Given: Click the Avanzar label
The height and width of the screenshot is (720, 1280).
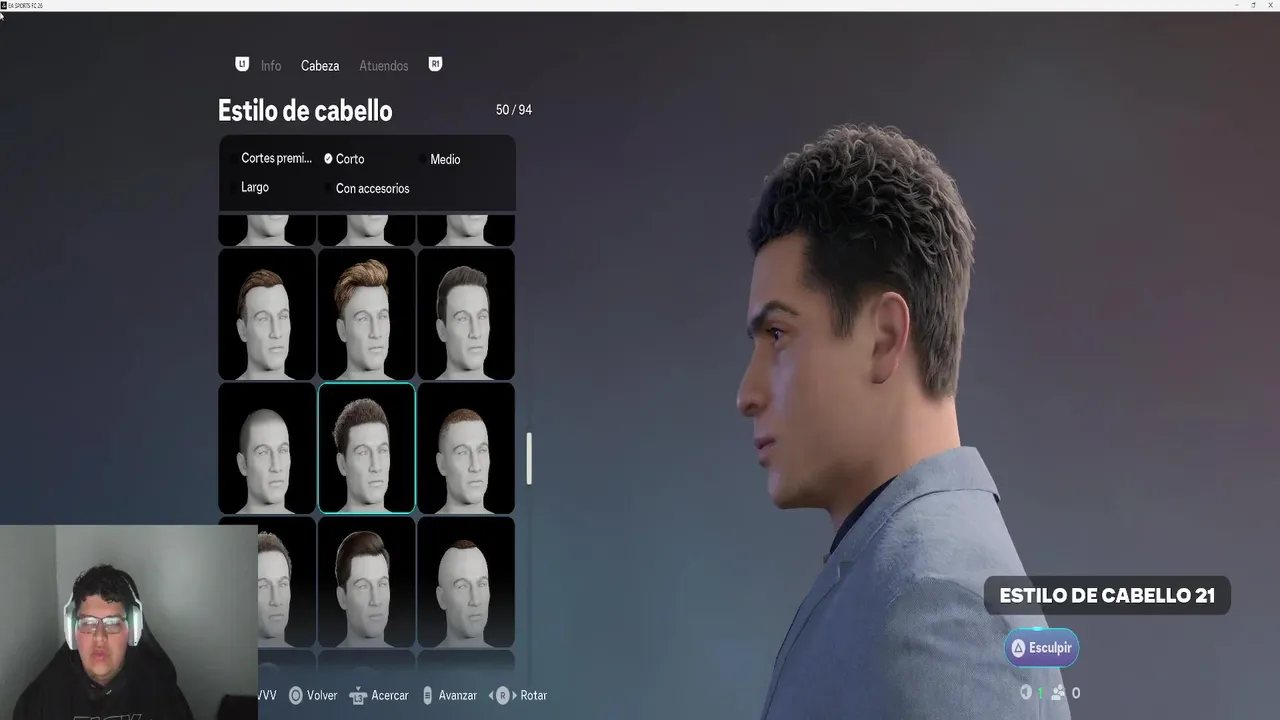Looking at the screenshot, I should [x=458, y=695].
